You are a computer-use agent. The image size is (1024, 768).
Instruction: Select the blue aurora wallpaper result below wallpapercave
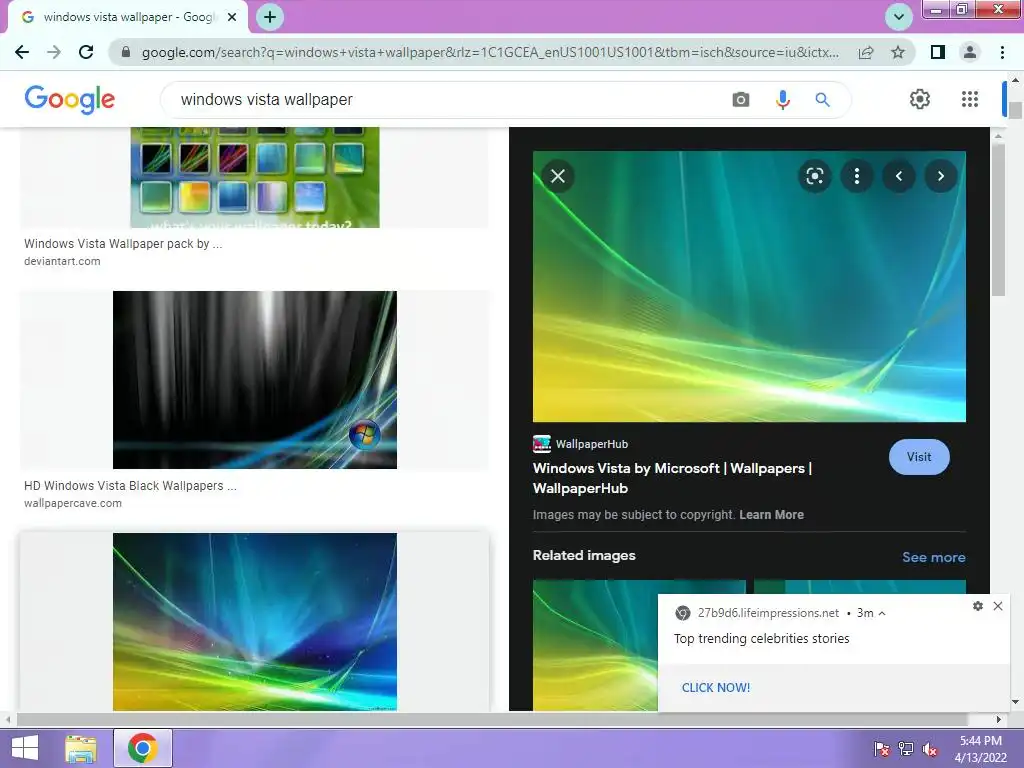(255, 622)
